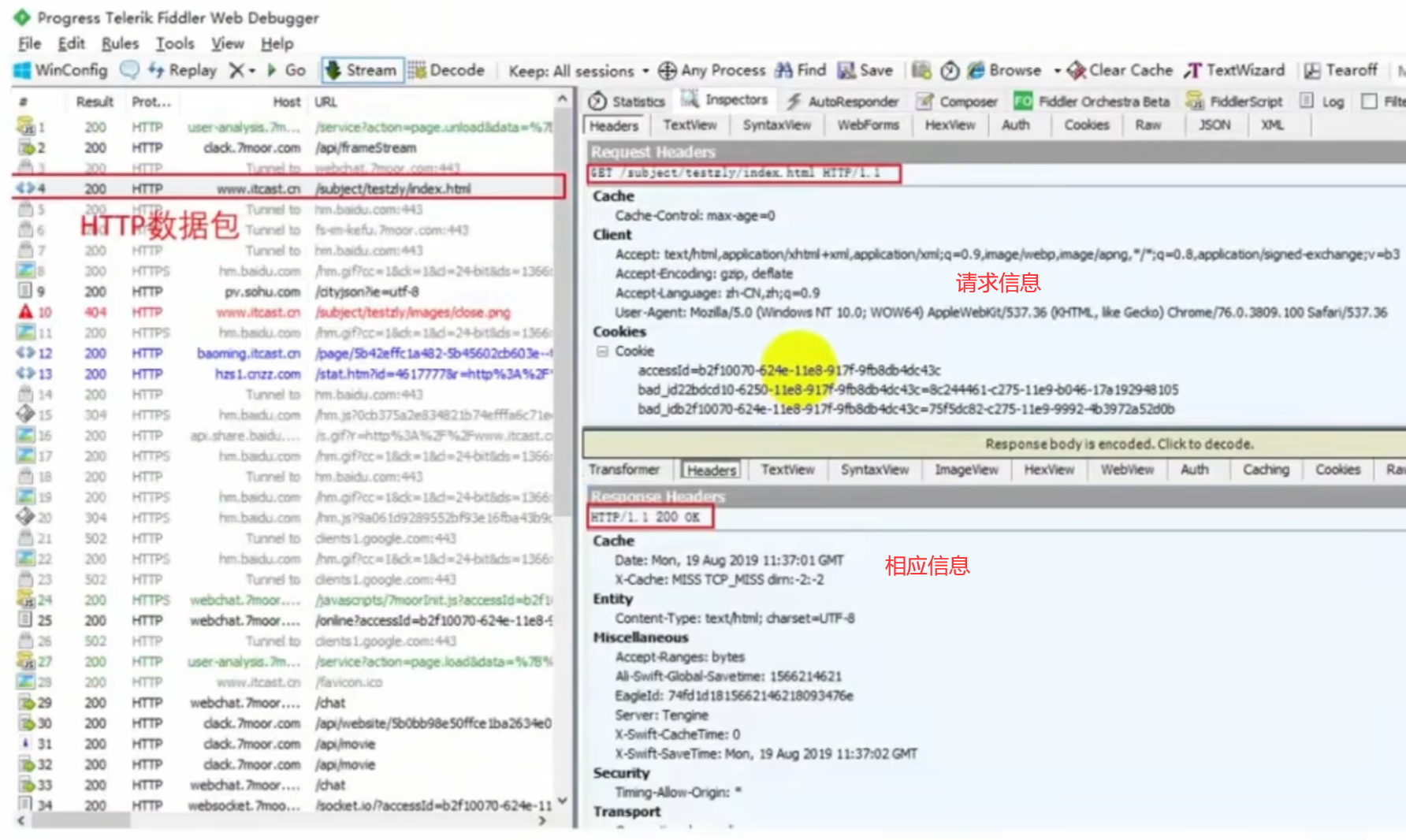Sort sessions by the Host column
1406x840 pixels.
[286, 102]
